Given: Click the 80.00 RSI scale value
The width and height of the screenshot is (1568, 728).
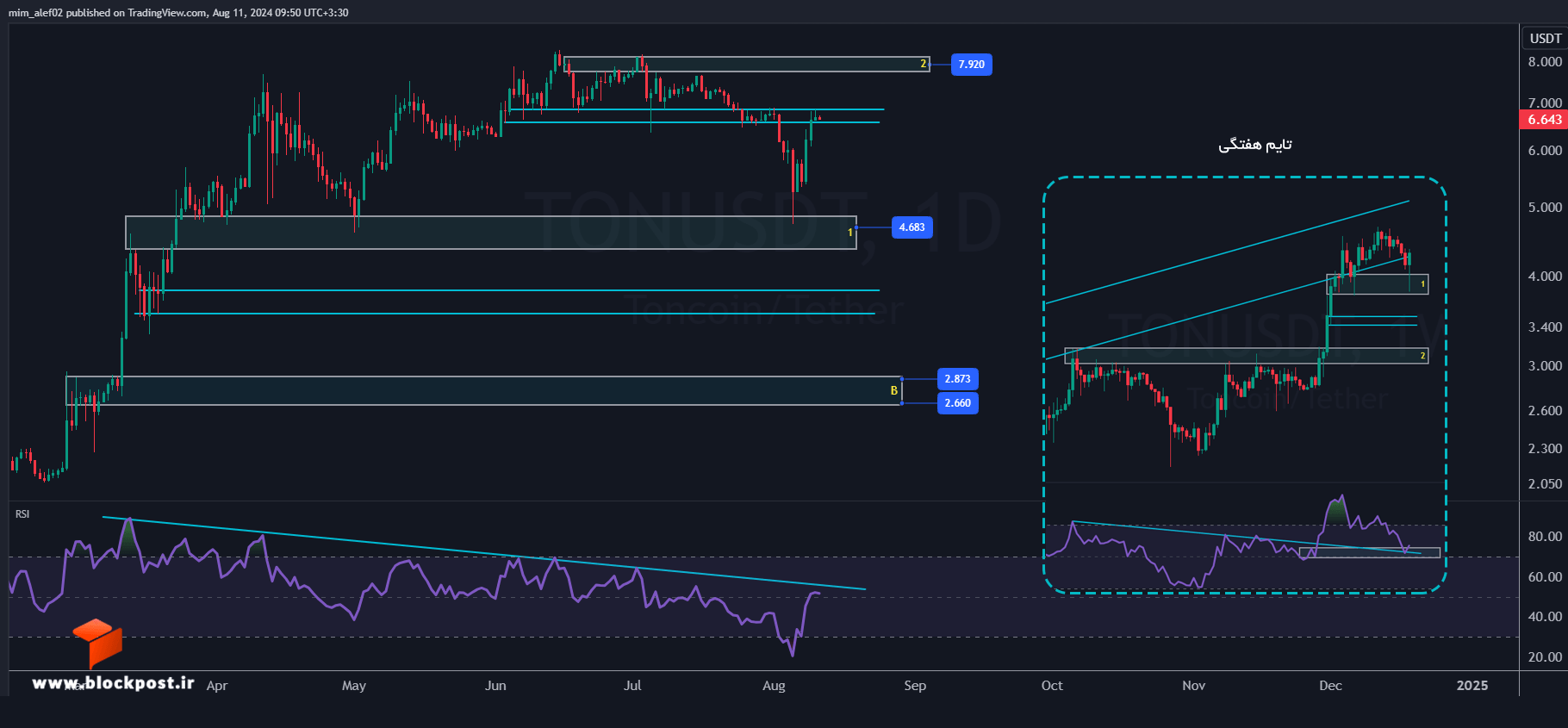Looking at the screenshot, I should (x=1545, y=537).
